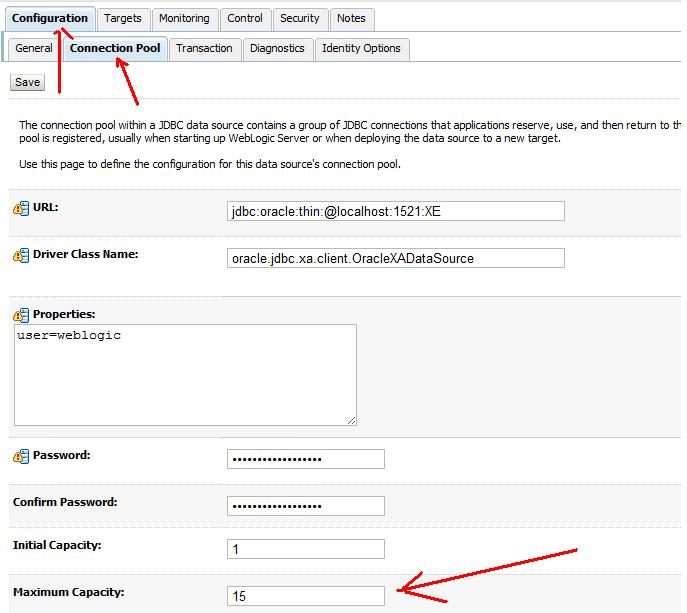Click the Properties label
This screenshot has height=613, width=687.
point(64,314)
